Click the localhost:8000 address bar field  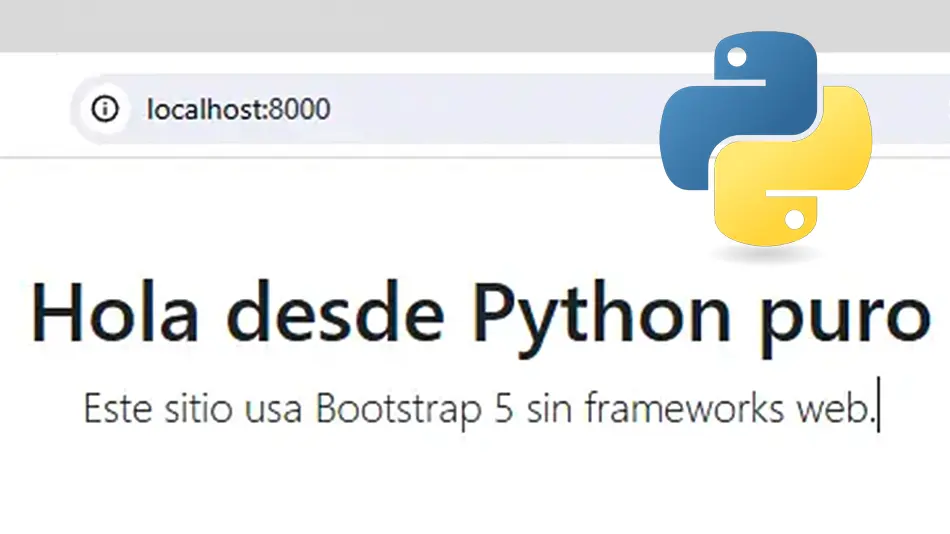510,109
